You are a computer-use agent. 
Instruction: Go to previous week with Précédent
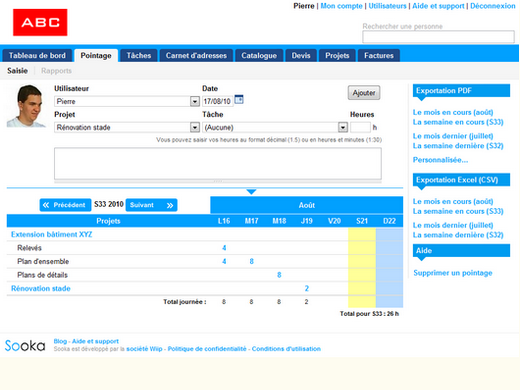click(65, 205)
